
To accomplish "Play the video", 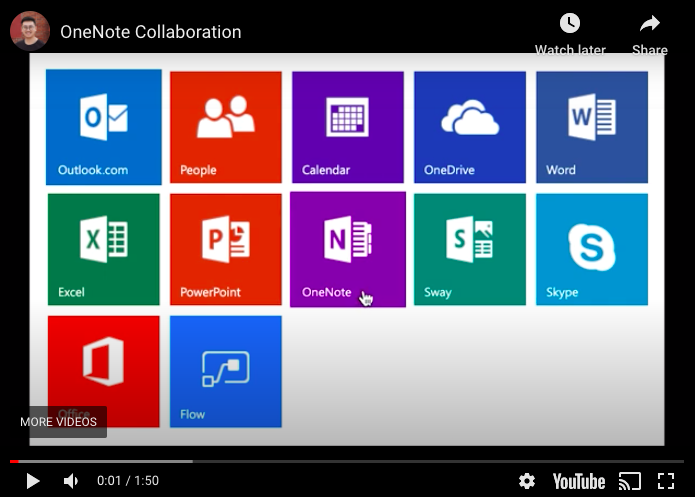I will click(32, 481).
